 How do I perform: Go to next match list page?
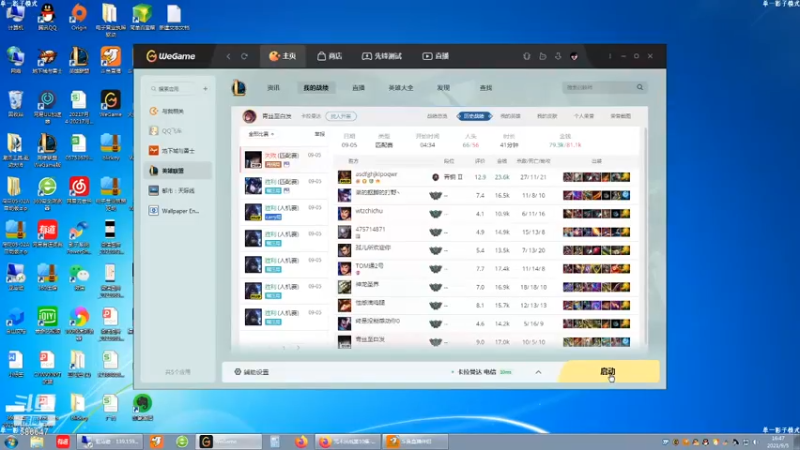tap(298, 347)
